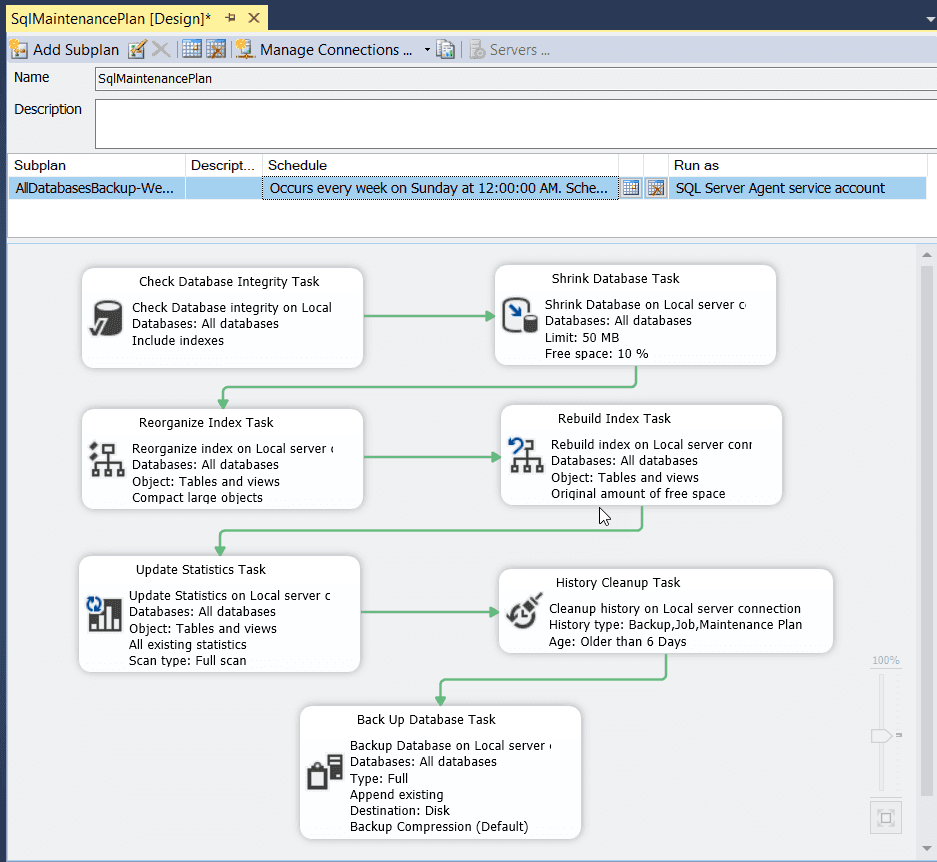Click the Add Subplan toolbar button
The image size is (937, 862).
(x=65, y=50)
